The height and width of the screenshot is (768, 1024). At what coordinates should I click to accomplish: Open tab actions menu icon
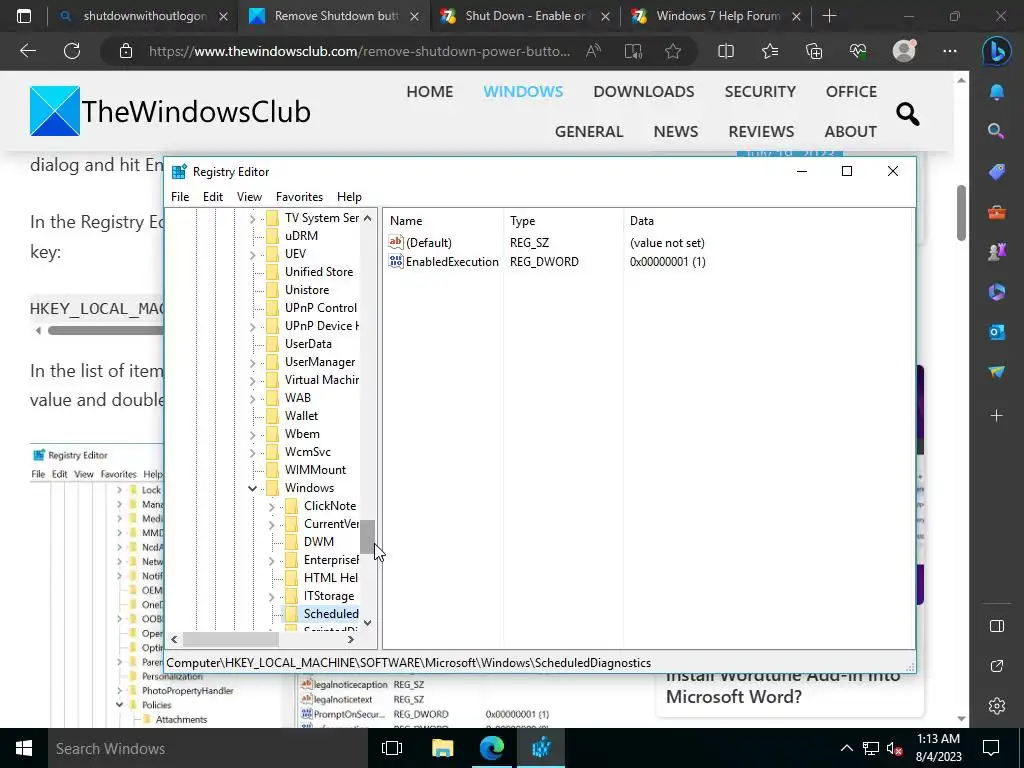[x=24, y=16]
